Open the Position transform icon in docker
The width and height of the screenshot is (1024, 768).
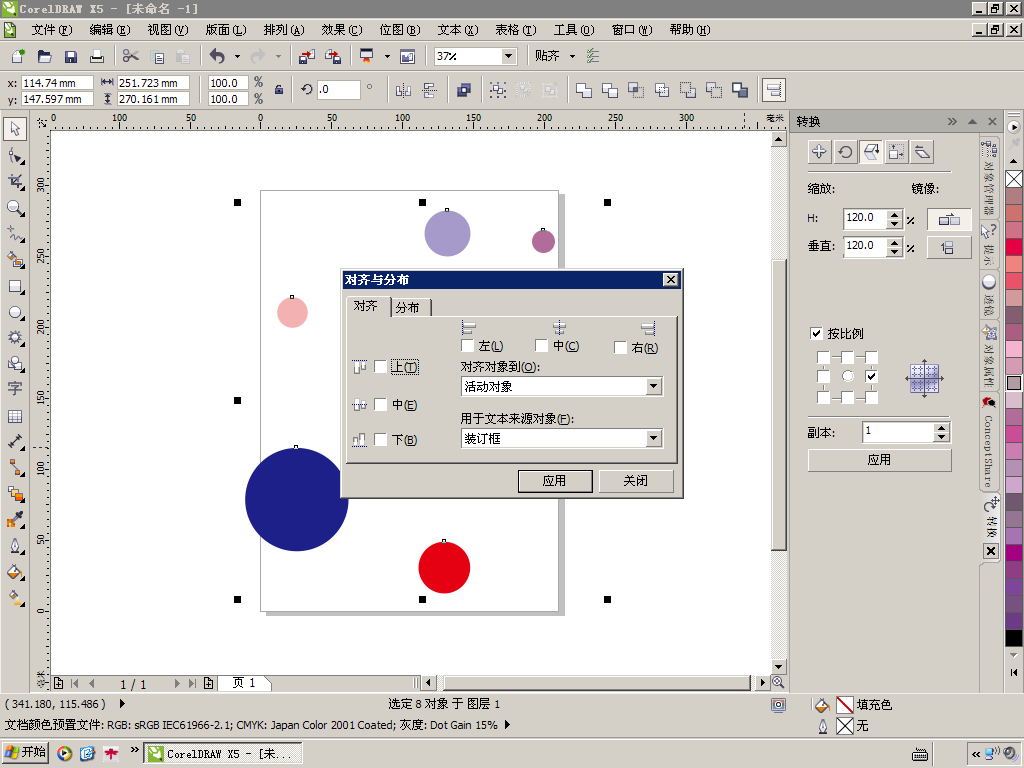point(819,152)
